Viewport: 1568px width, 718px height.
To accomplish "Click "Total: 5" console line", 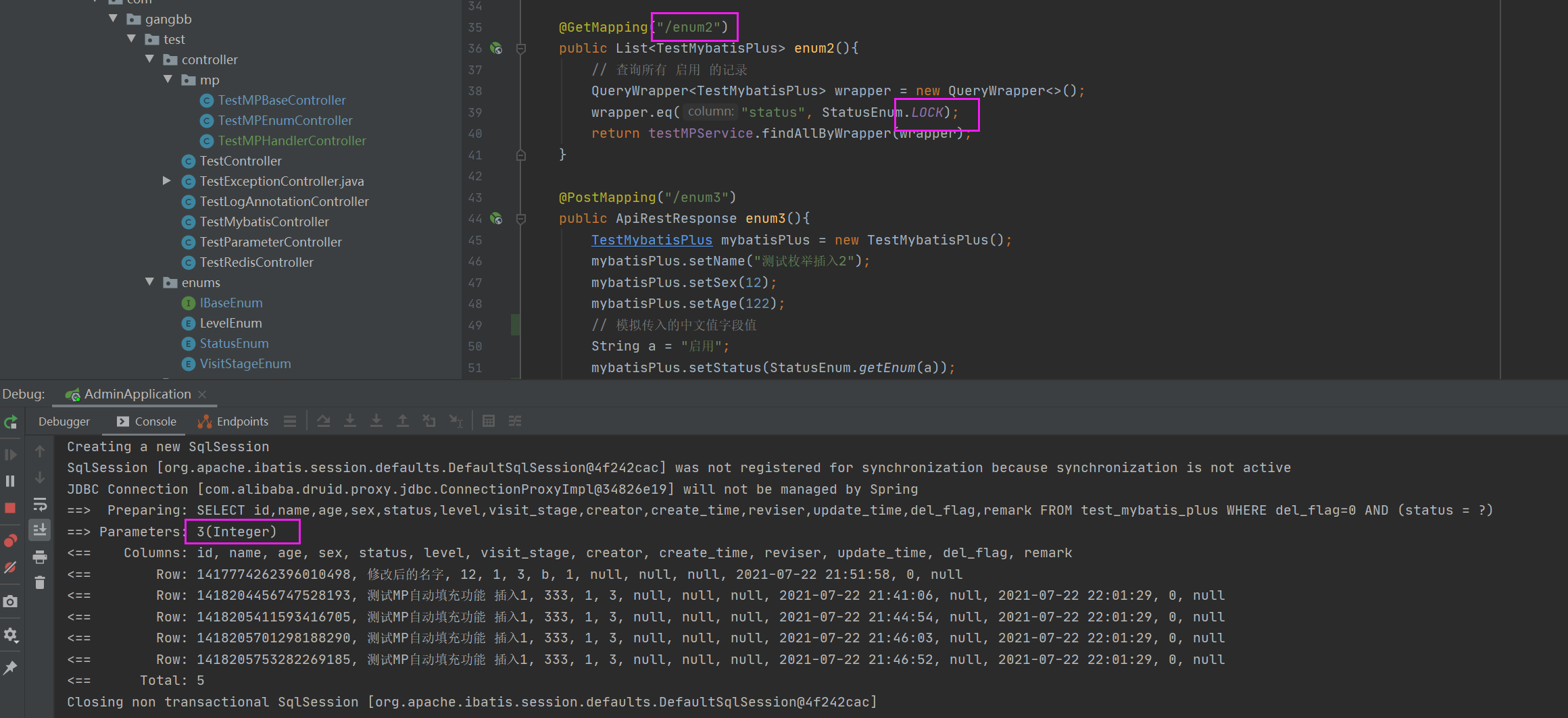I will 172,680.
